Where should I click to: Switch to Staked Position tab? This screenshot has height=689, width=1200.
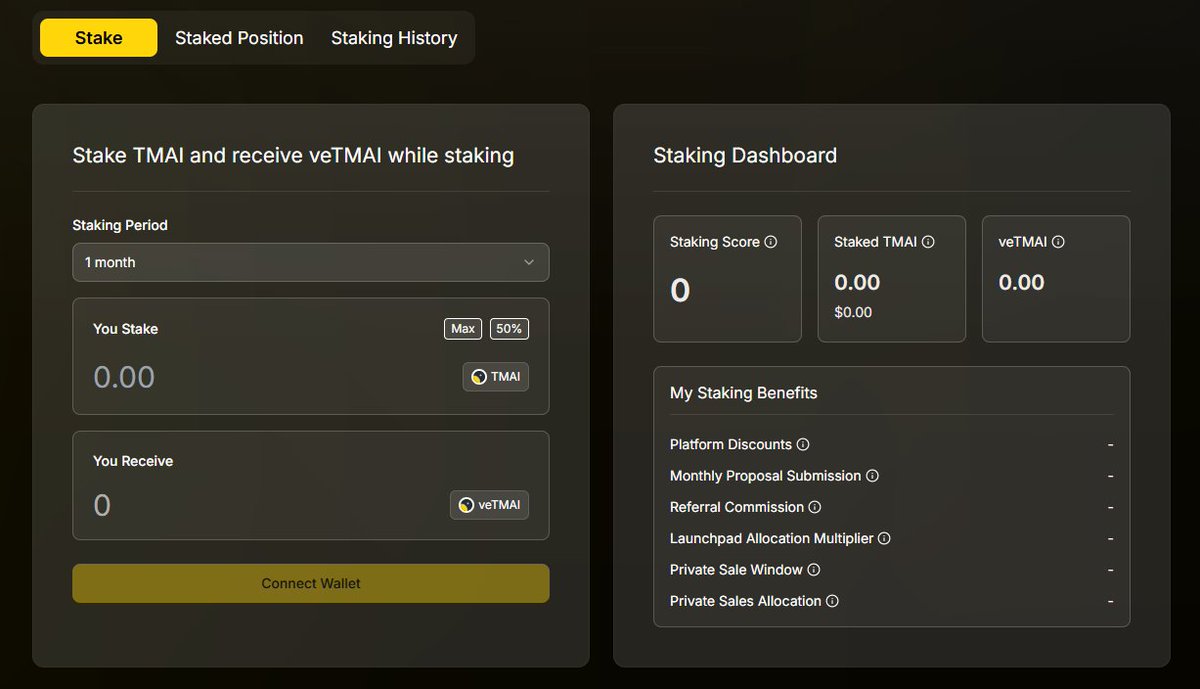239,38
